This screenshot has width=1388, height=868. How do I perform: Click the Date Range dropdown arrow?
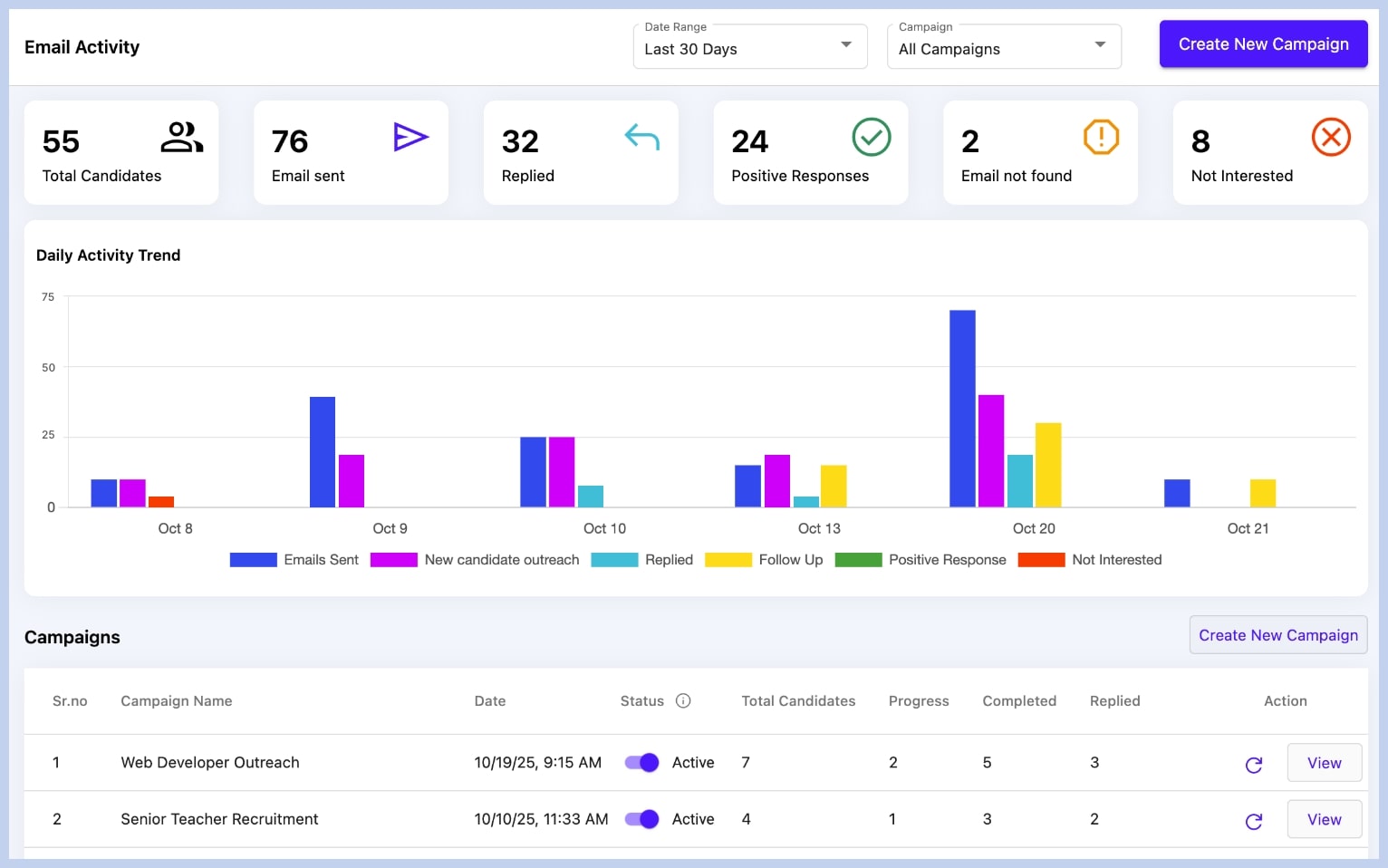[845, 45]
